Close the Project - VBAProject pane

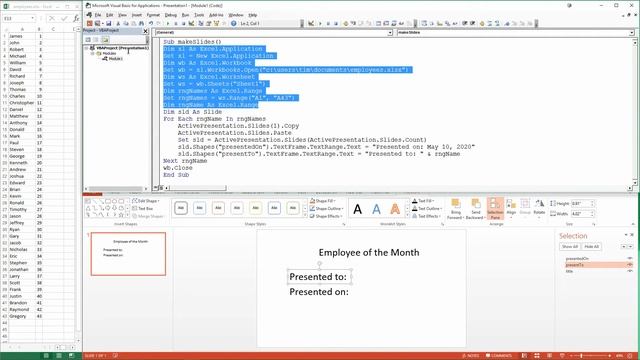145,31
